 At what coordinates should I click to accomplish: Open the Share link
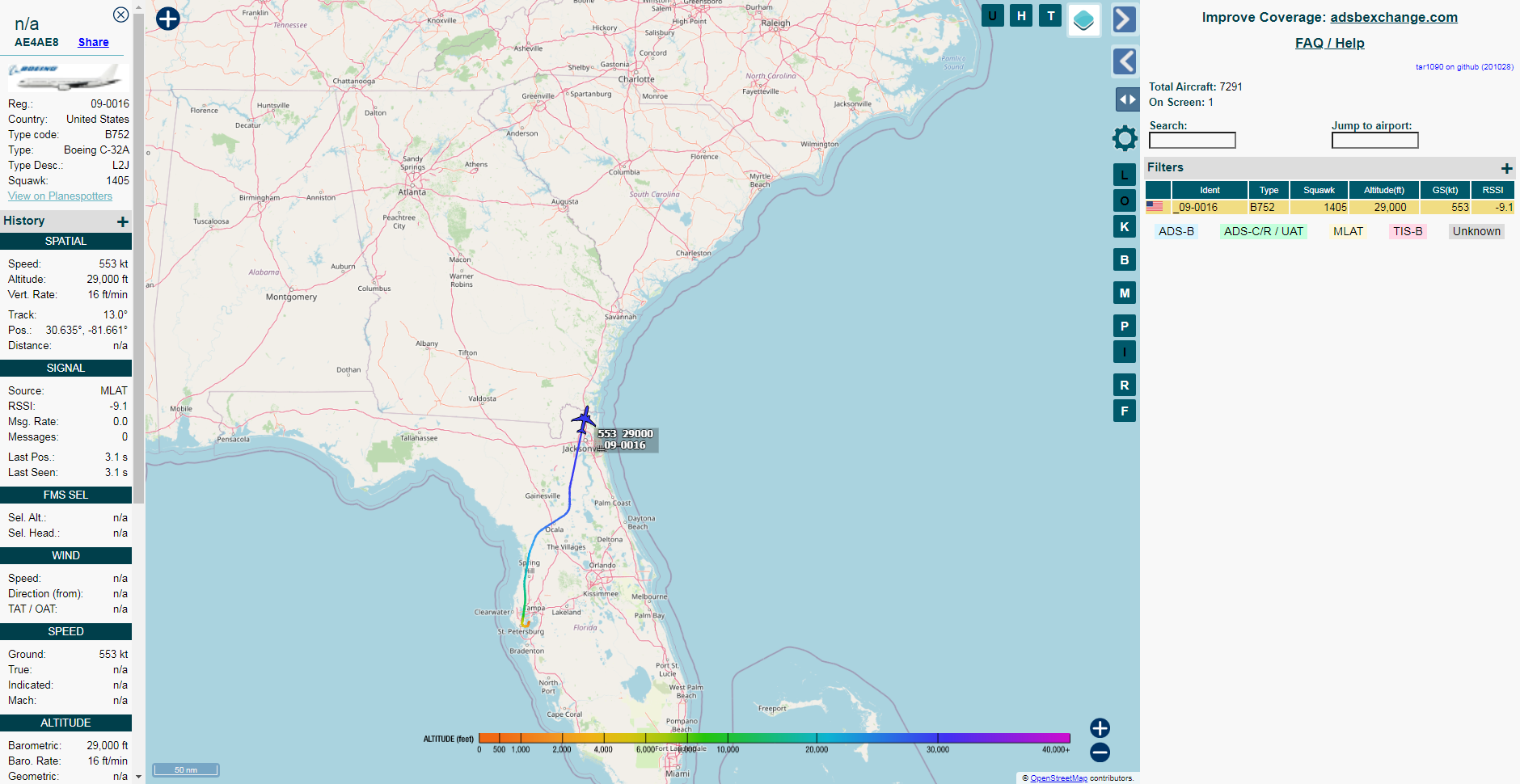93,42
